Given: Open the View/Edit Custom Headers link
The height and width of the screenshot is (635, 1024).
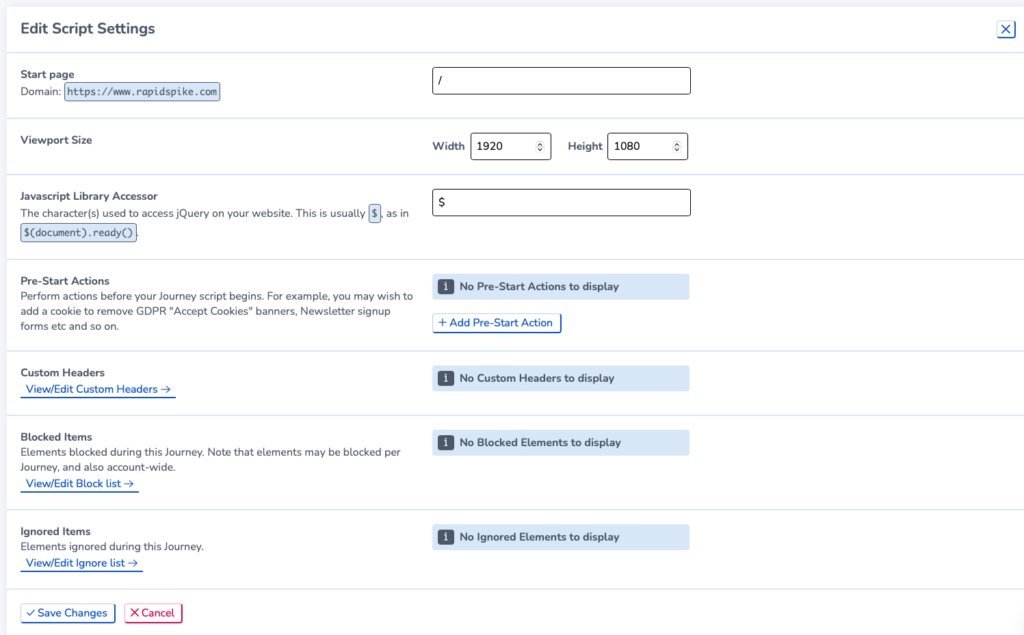Looking at the screenshot, I should [98, 389].
